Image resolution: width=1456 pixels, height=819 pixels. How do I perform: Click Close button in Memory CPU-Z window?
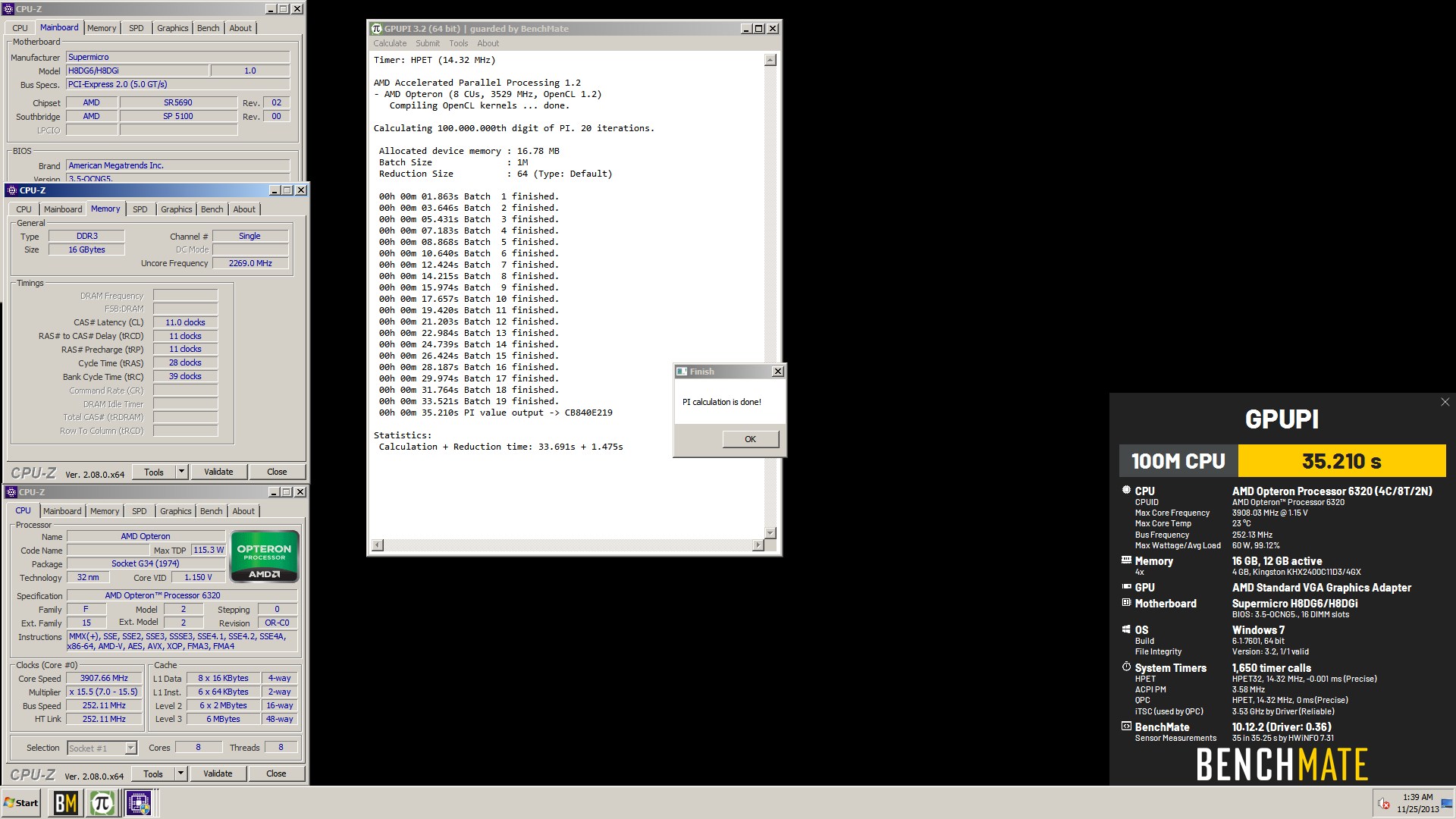tap(277, 472)
